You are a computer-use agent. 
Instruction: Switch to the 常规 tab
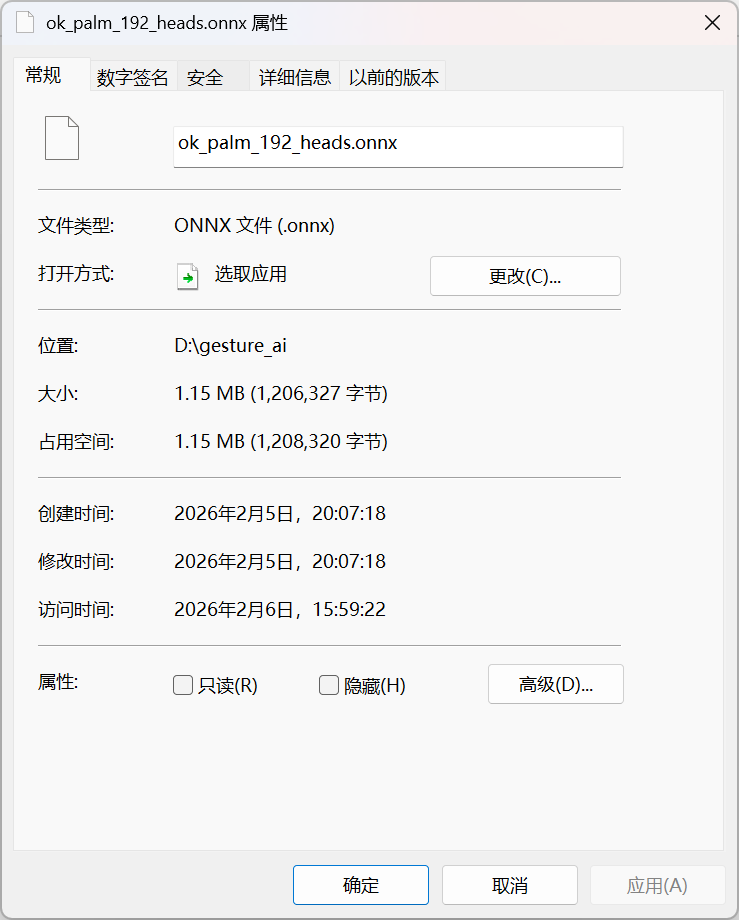[52, 75]
